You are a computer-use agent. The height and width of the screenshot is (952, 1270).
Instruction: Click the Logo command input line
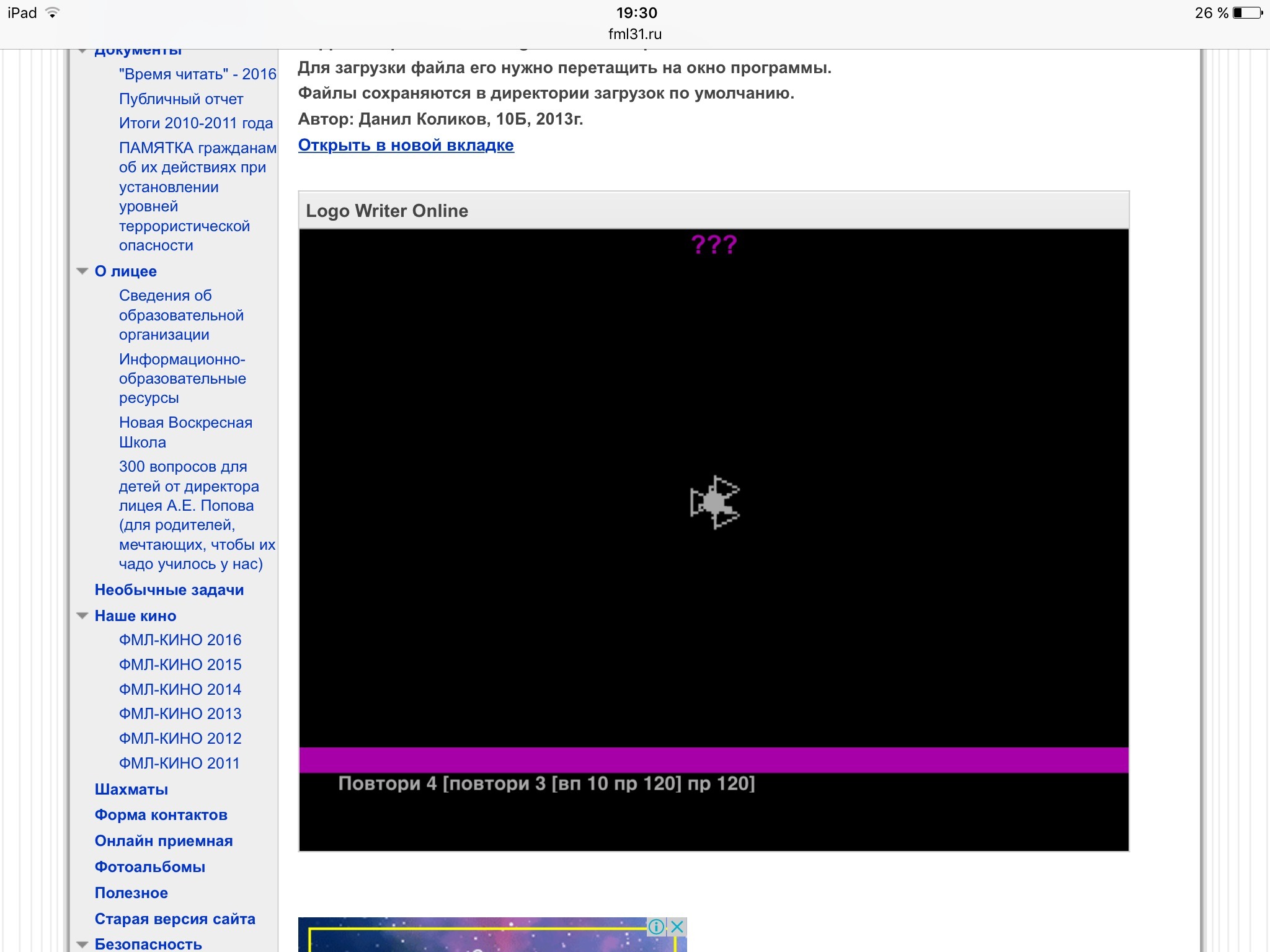pos(546,784)
